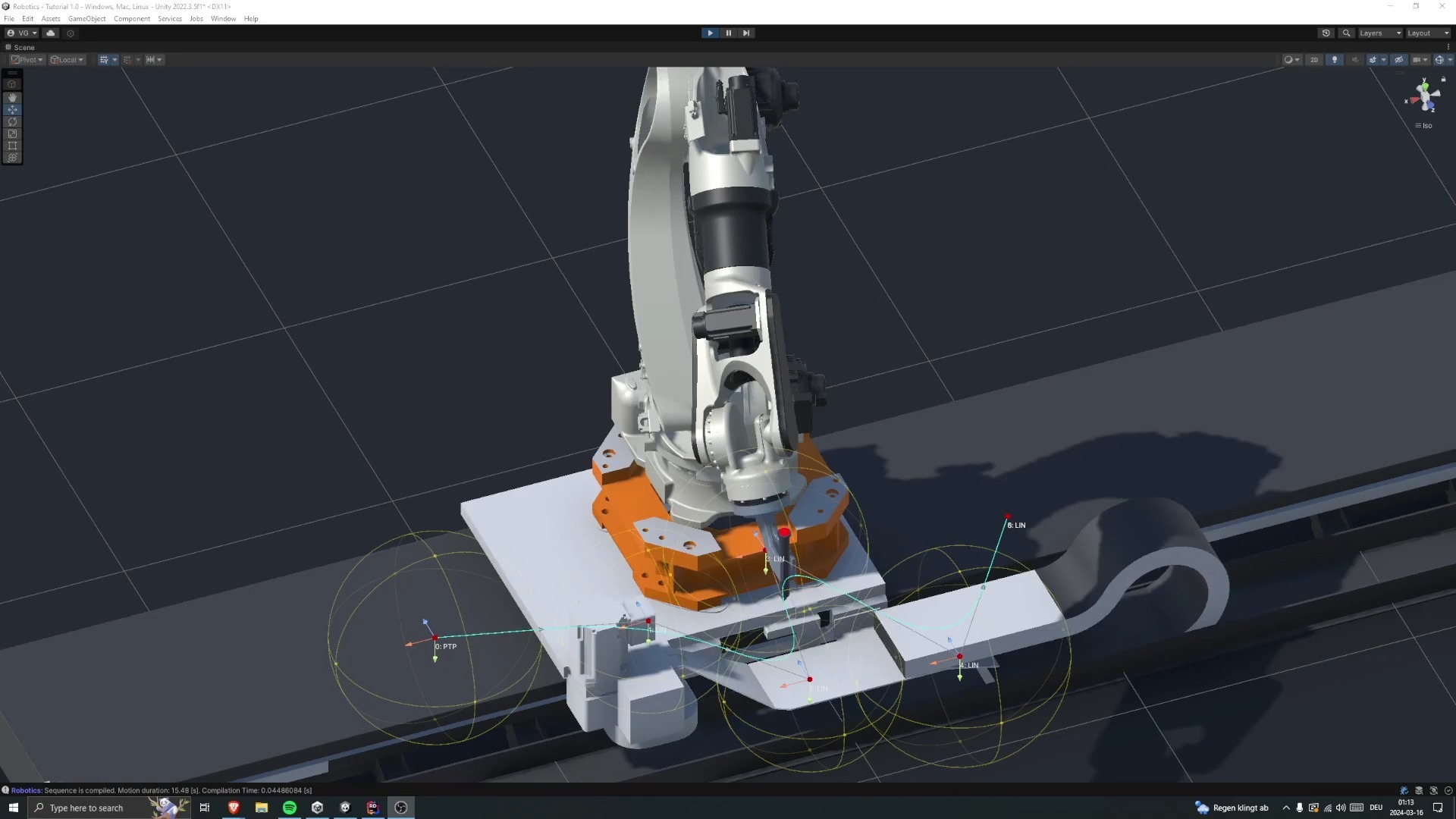Open Undo History button
This screenshot has width=1456, height=819.
(1326, 33)
